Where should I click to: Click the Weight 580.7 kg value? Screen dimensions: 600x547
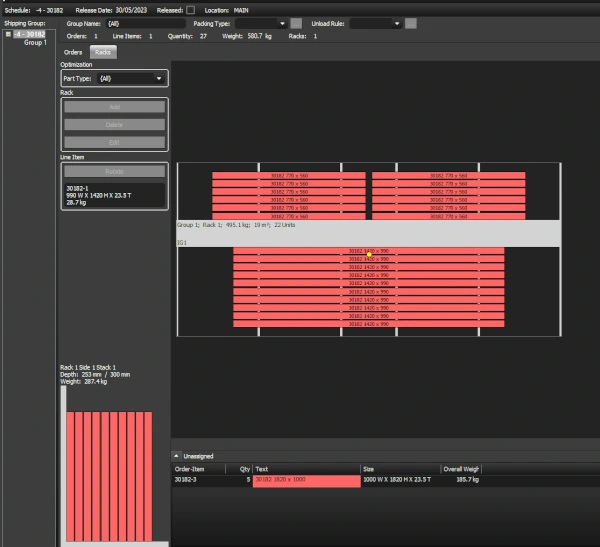tap(259, 36)
